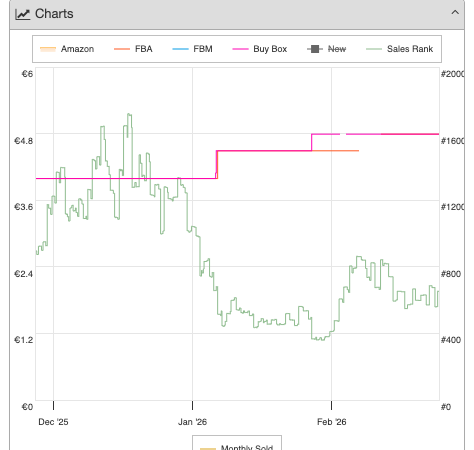Toggle the Monthly Sold legend entry
The height and width of the screenshot is (450, 474).
pos(236,447)
